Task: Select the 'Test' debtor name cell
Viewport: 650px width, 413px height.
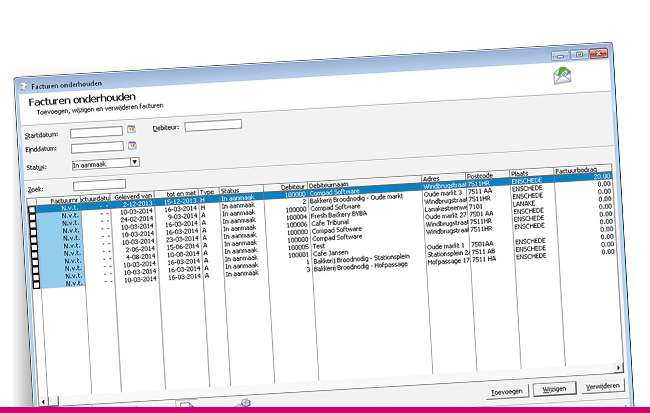Action: [318, 246]
